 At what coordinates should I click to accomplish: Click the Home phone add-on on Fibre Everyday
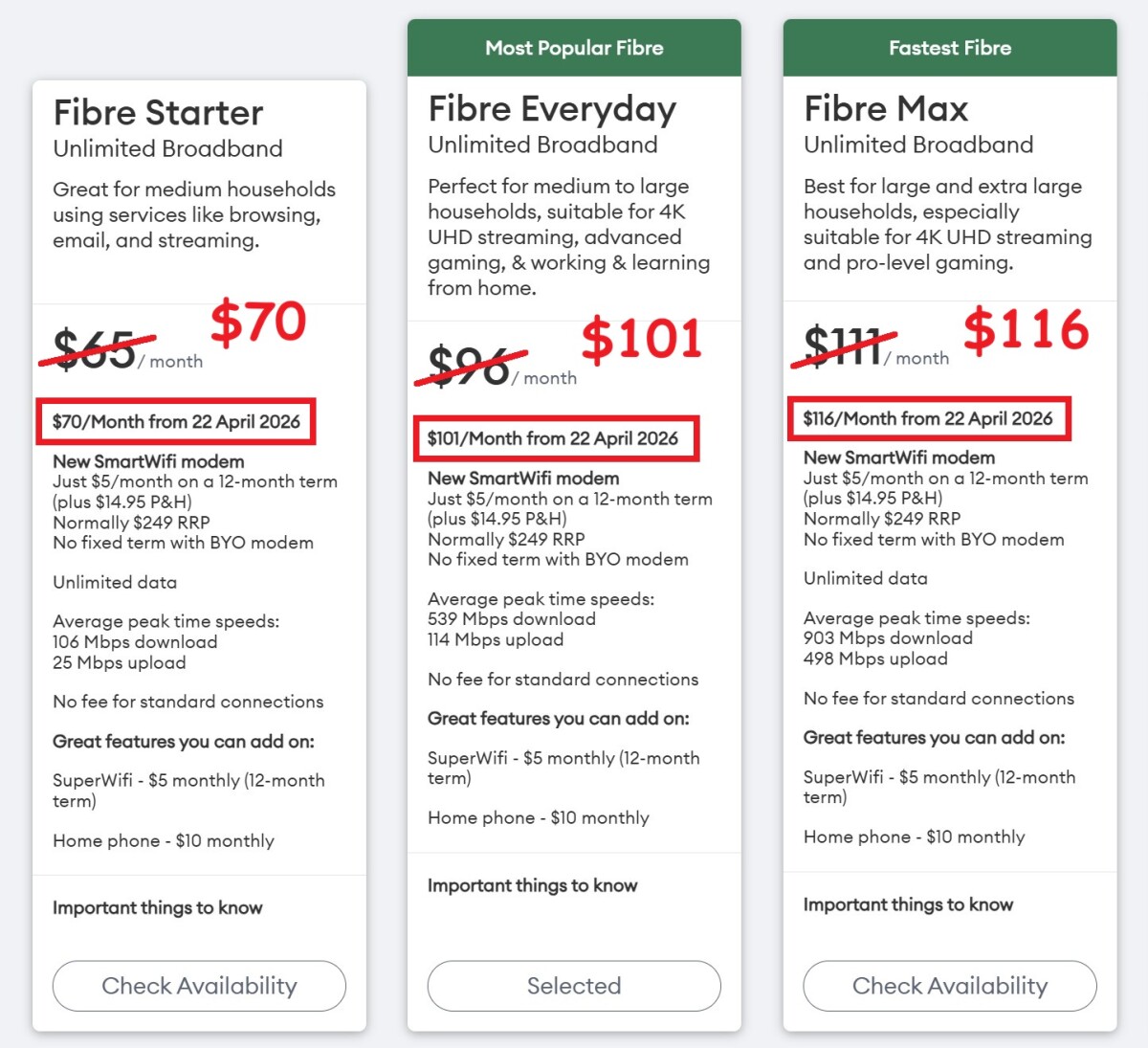[x=538, y=817]
